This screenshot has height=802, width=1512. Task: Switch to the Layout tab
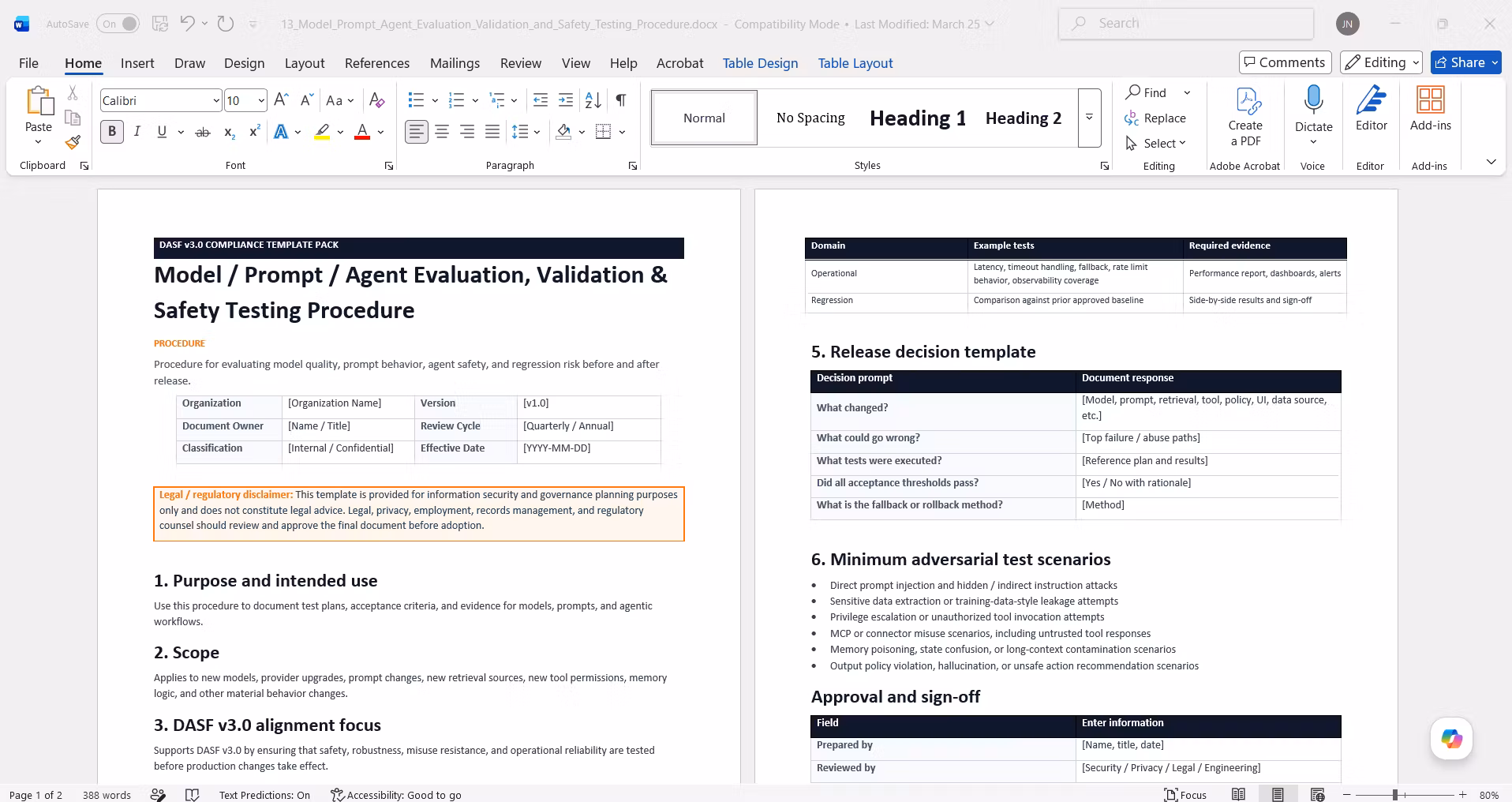[x=305, y=63]
